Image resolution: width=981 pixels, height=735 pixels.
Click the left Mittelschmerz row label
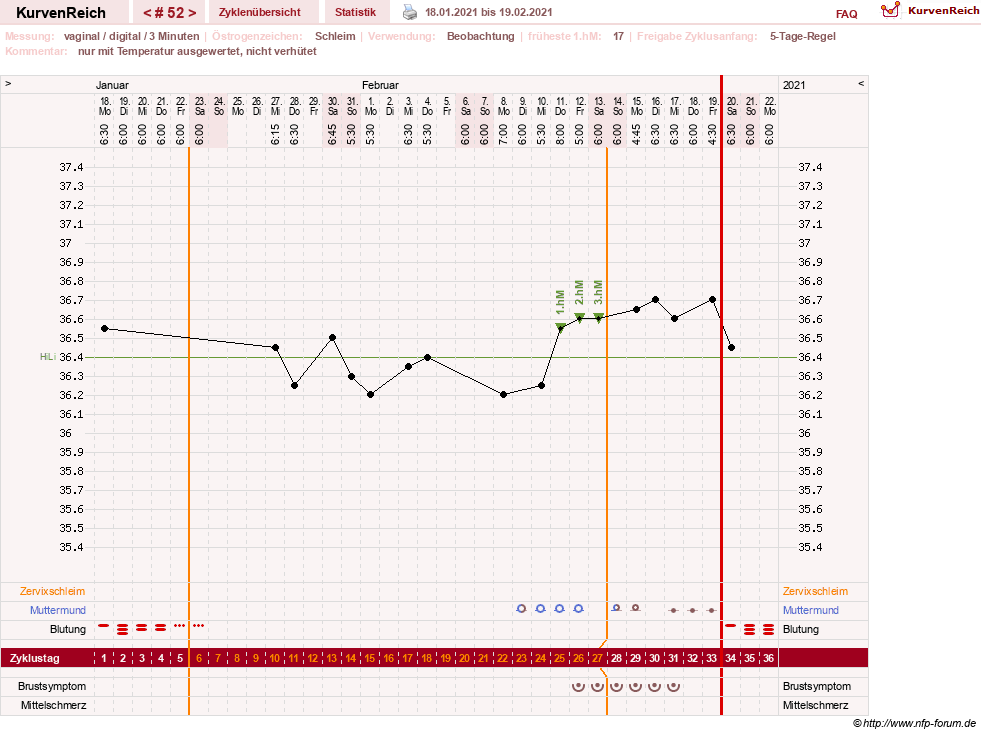click(53, 705)
